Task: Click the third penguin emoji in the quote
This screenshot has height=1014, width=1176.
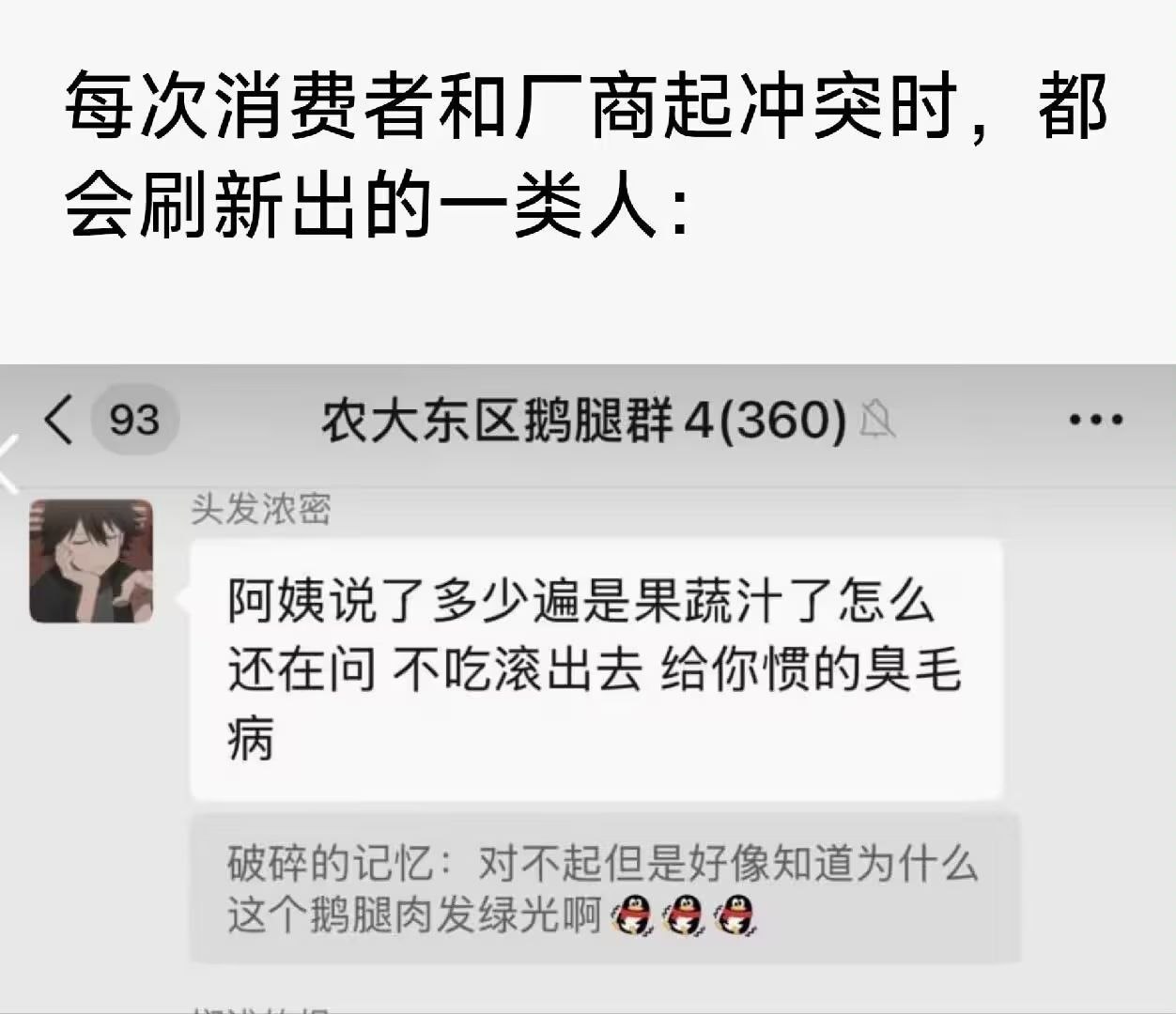Action: click(x=735, y=914)
